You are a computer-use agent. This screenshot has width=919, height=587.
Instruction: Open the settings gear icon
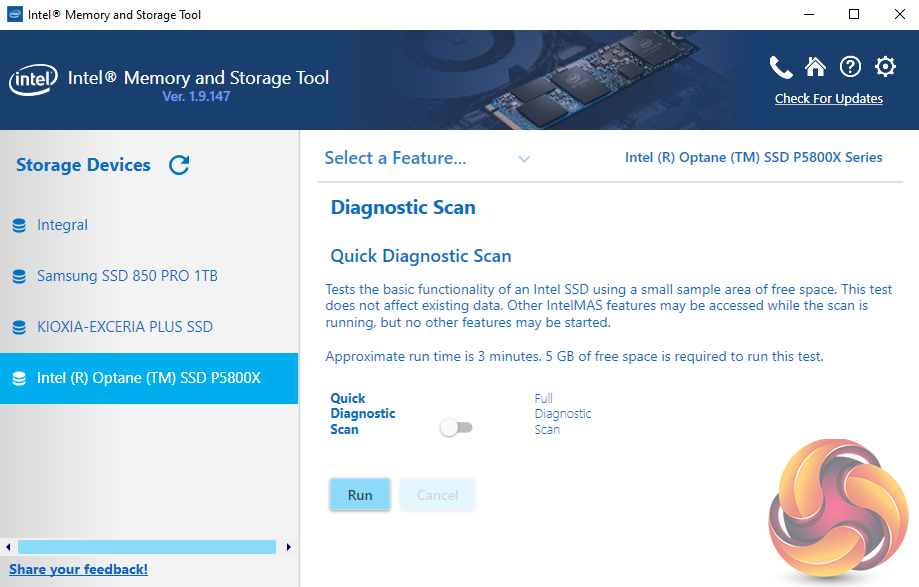click(885, 67)
